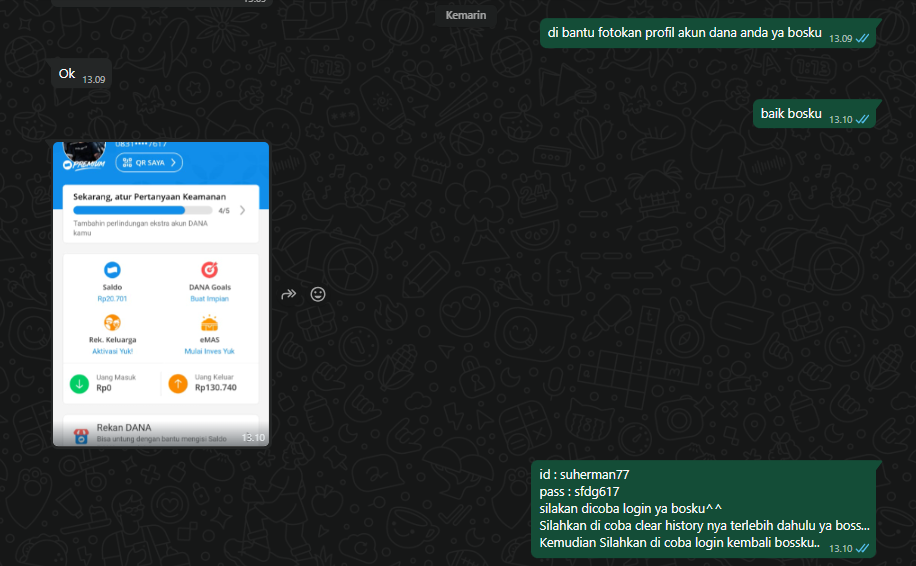Click double check marks on 'baik bosku' message
The width and height of the screenshot is (916, 566).
(862, 119)
